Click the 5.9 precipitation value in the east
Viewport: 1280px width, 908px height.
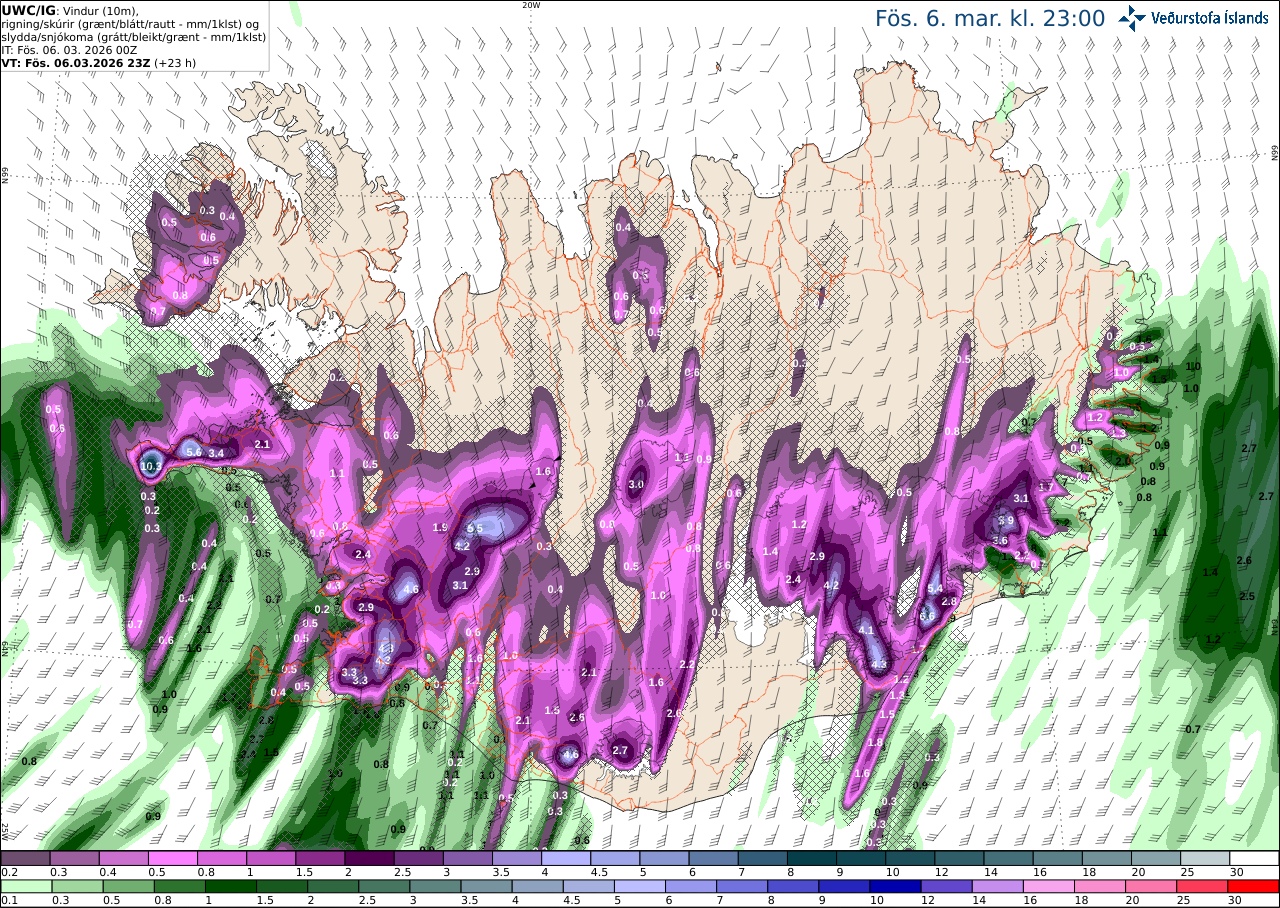coord(1006,520)
